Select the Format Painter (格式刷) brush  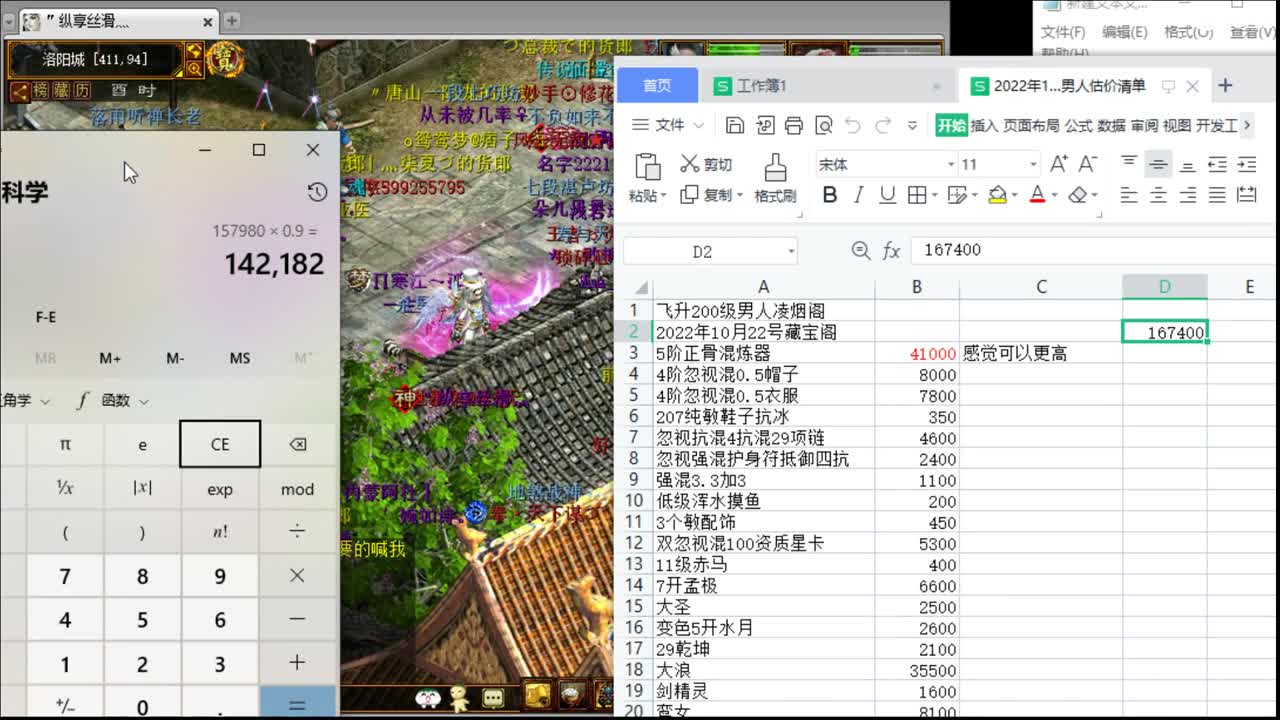point(775,178)
